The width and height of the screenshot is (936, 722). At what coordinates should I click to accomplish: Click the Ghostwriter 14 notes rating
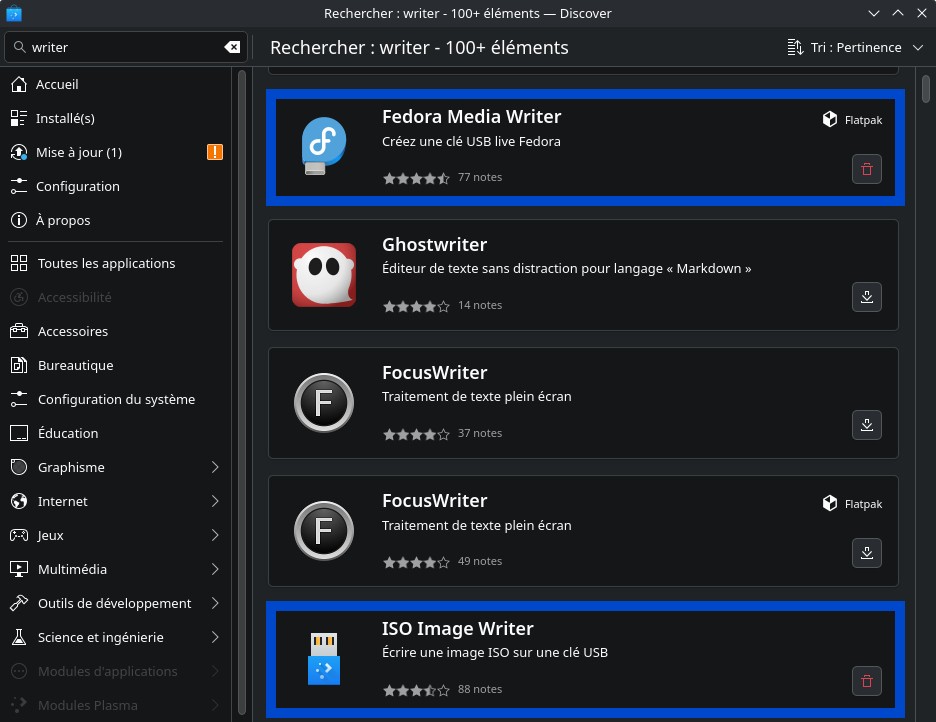click(x=442, y=306)
